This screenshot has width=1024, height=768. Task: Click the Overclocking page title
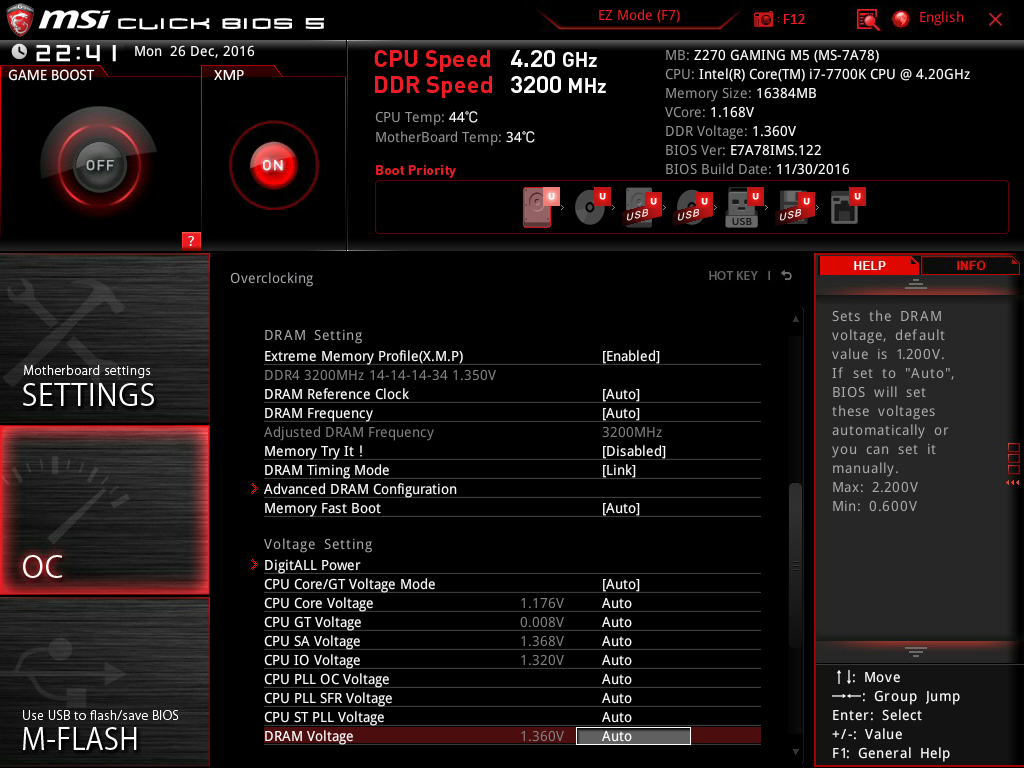coord(272,278)
